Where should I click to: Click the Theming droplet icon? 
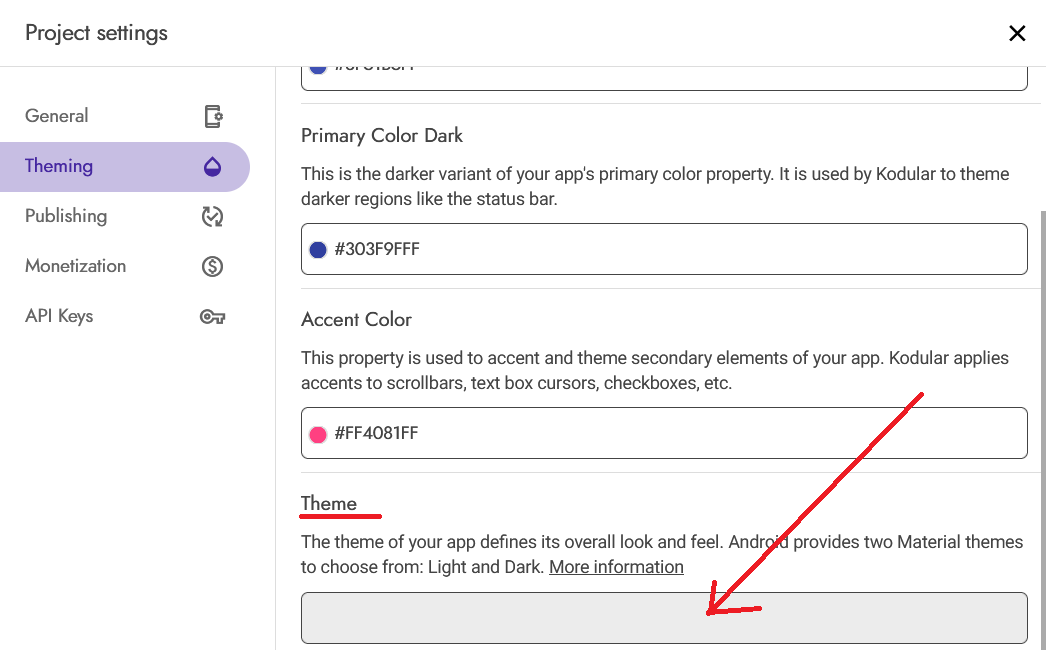click(x=212, y=166)
